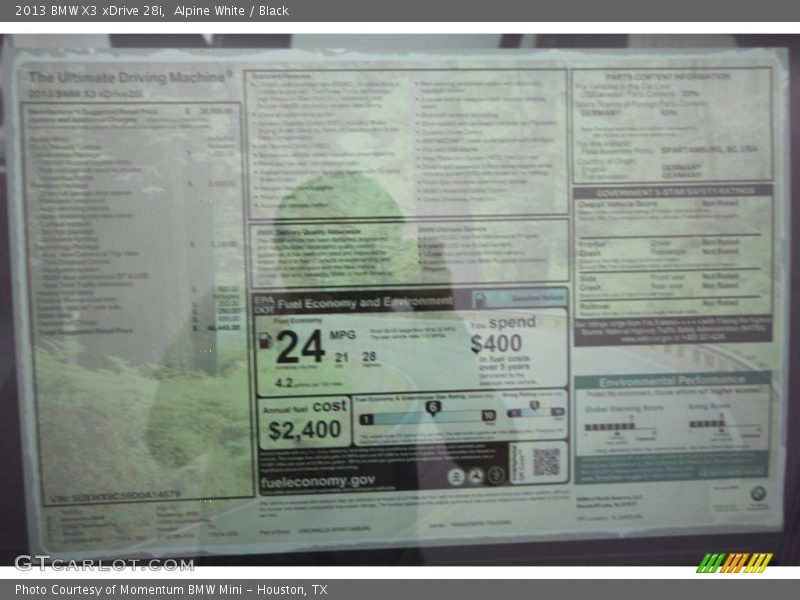Click the 'Government 5-Star Safety Ratings' heading
Screen dimensions: 800x600
point(675,192)
